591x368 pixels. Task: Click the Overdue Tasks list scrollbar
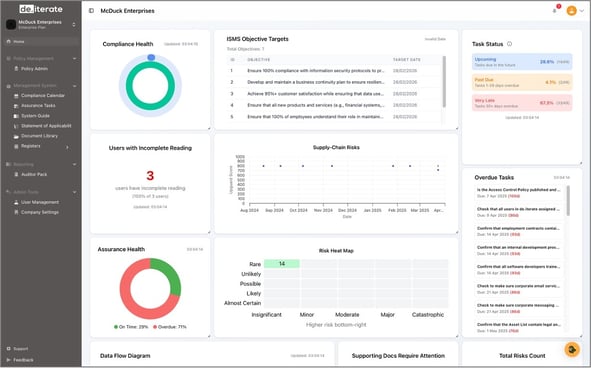[568, 201]
